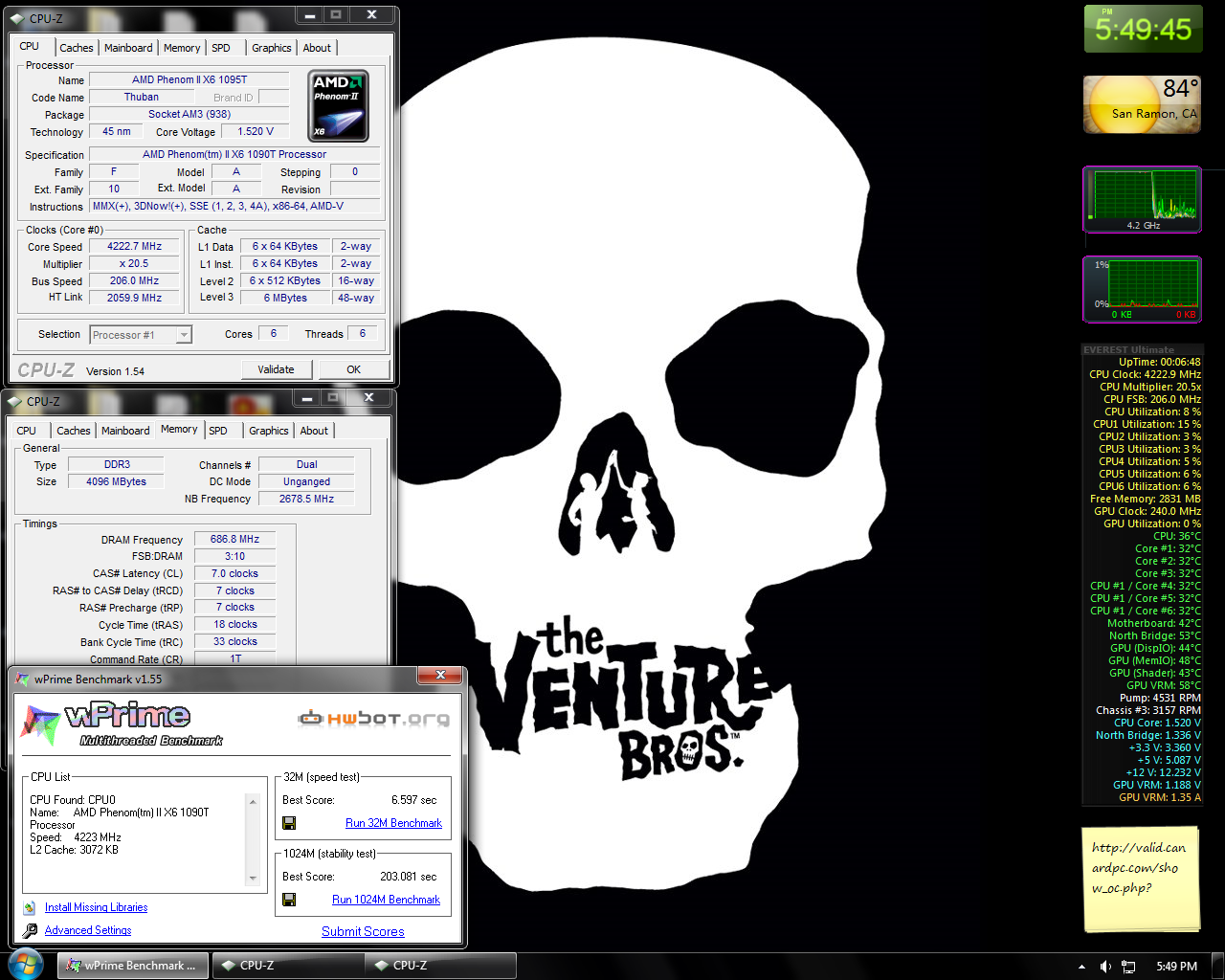1225x980 pixels.
Task: Select CPU tab in lower CPU-Z window
Action: point(27,431)
